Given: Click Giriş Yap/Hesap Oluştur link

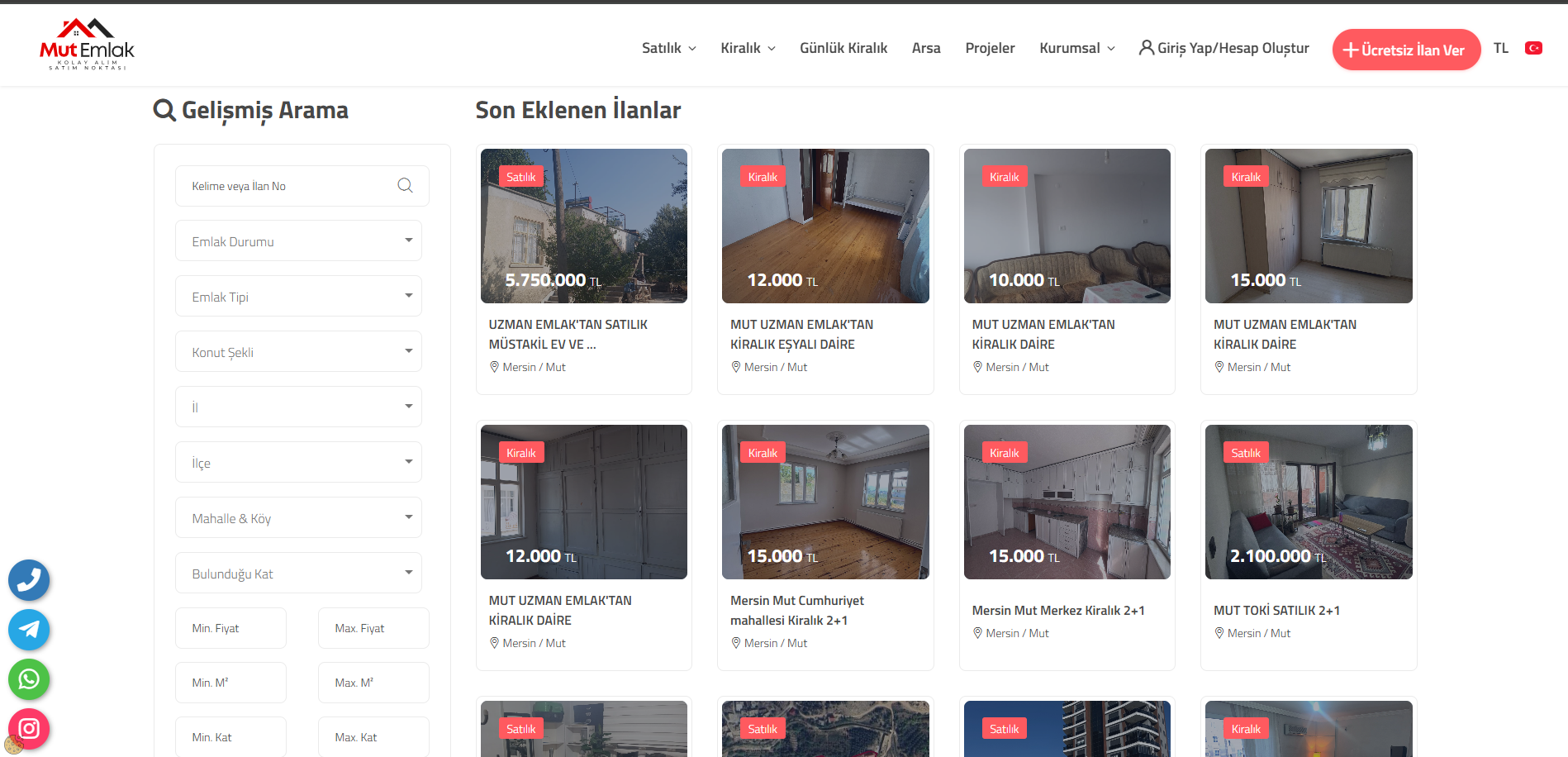Looking at the screenshot, I should click(1224, 48).
